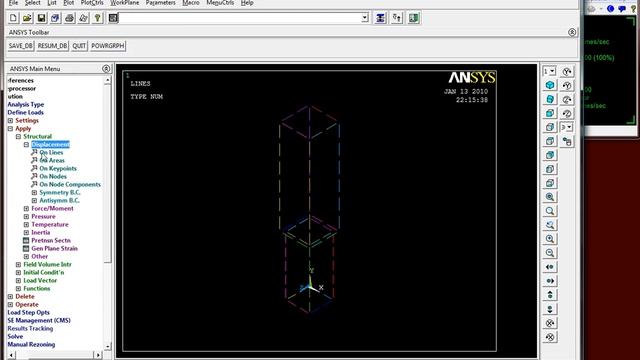This screenshot has height=360, width=640.
Task: Expand the Field Volume Intr node
Action: click(x=18, y=264)
